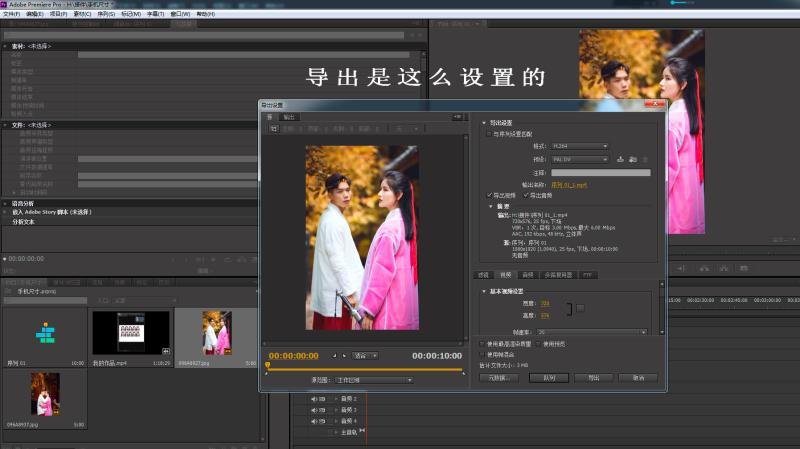Open the 字幕(T) menu
Image resolution: width=800 pixels, height=449 pixels.
tap(156, 14)
